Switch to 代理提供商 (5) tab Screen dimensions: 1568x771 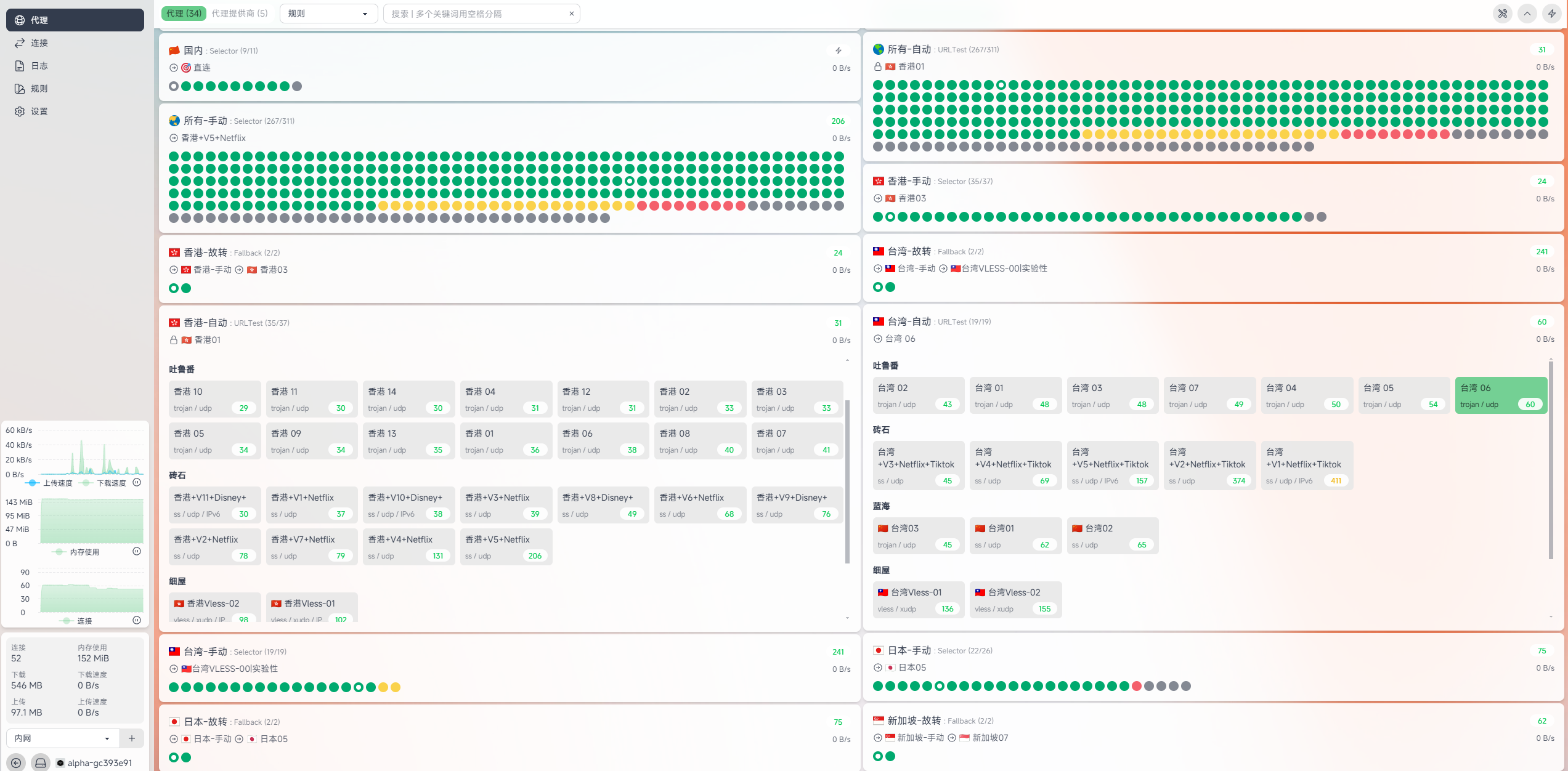(240, 14)
